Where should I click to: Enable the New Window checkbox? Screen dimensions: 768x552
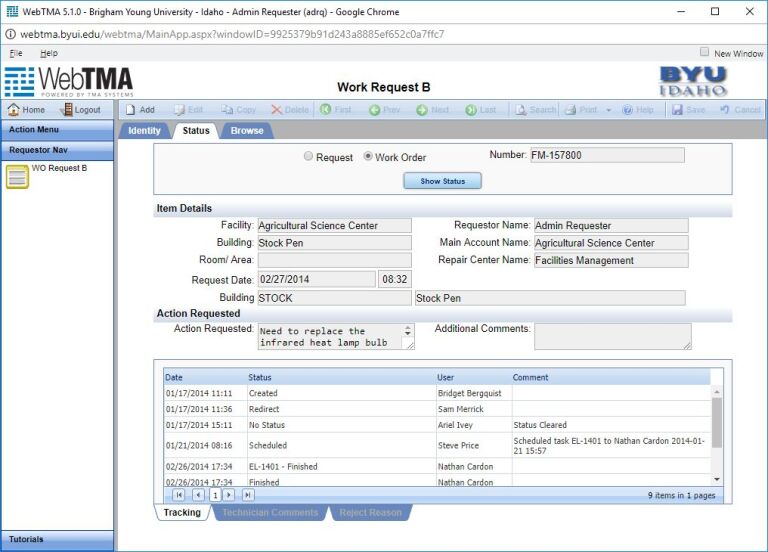click(704, 51)
